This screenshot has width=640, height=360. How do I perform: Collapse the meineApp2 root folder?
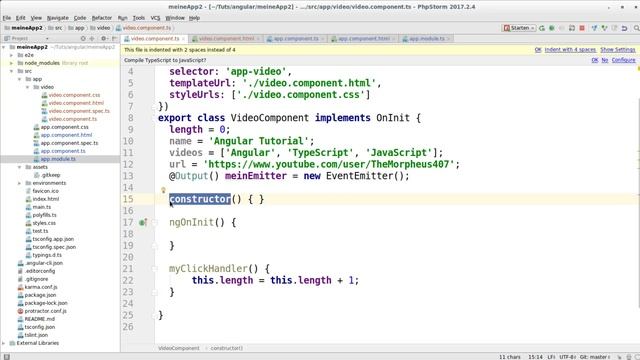coord(4,47)
